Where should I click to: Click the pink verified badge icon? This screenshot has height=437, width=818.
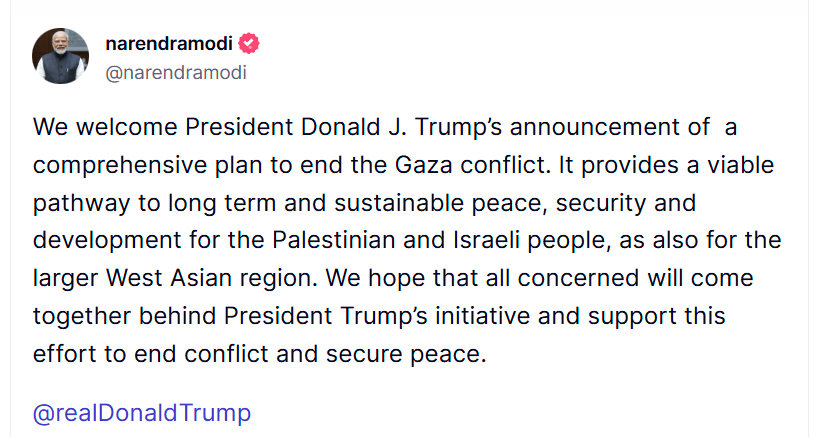pos(250,44)
